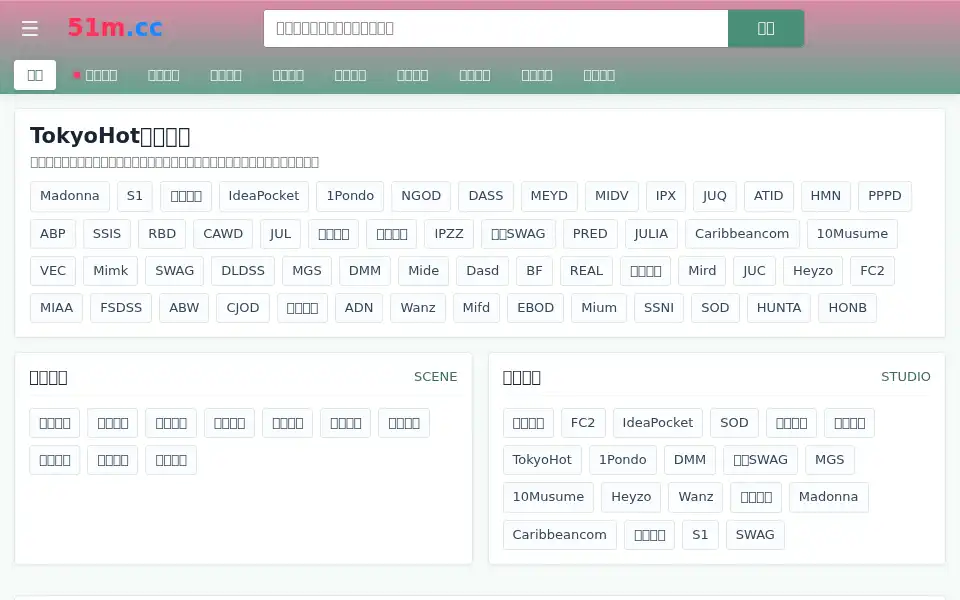960x600 pixels.
Task: Open TokyoHot in the STUDIO panel
Action: 542,460
